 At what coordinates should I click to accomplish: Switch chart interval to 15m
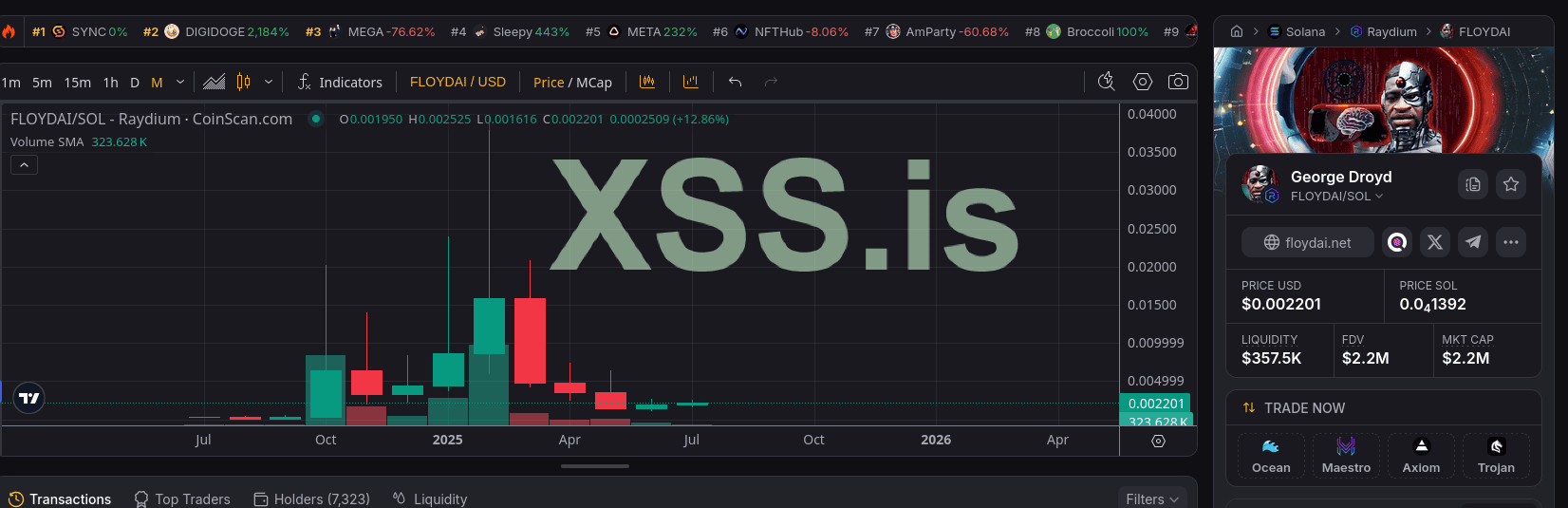pos(78,83)
